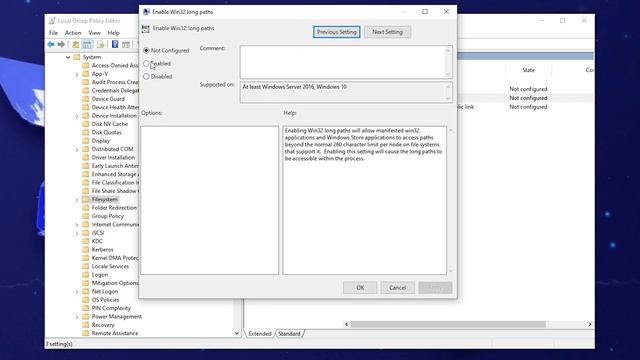Click inside the Comment text box

pyautogui.click(x=346, y=62)
